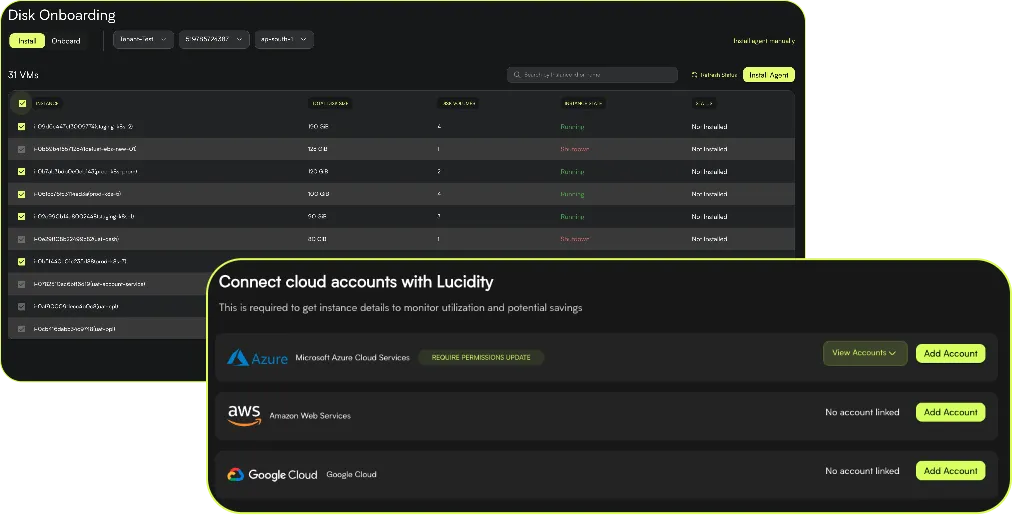
Task: Click the "Microsoft Azure Cloud Services" label
Action: click(x=352, y=358)
